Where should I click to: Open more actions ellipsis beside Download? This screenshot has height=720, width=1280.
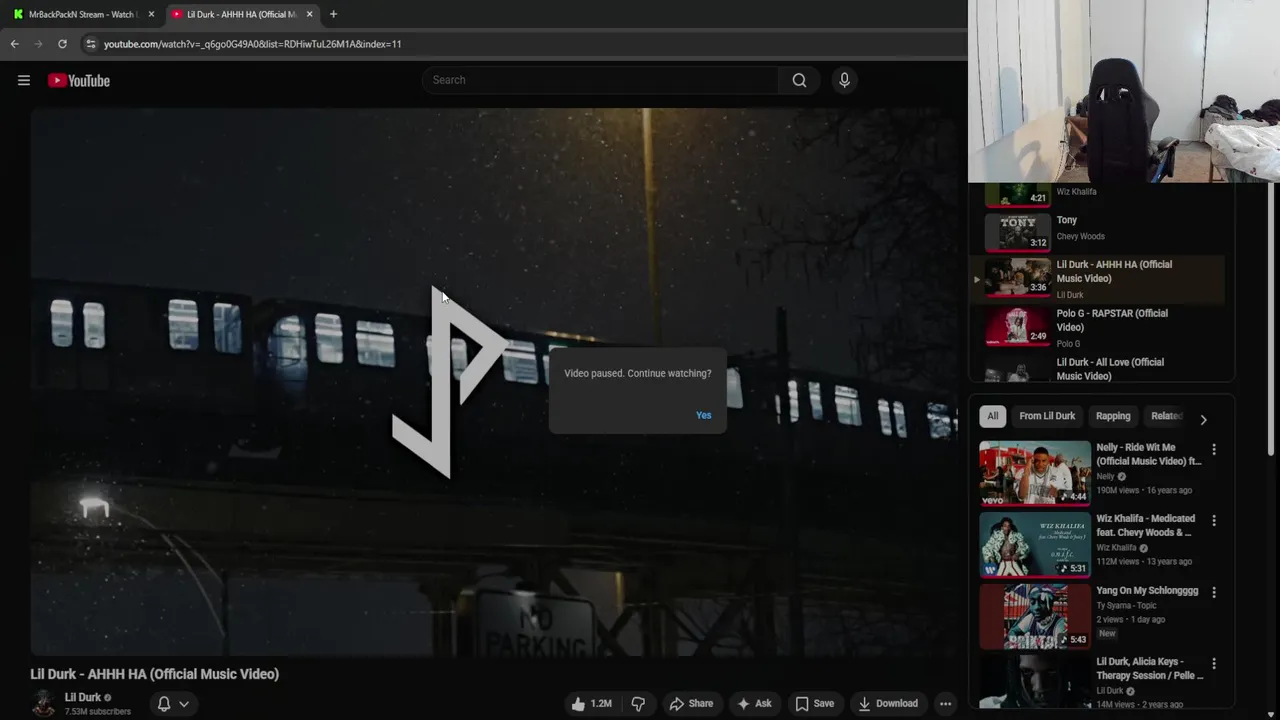pos(945,704)
